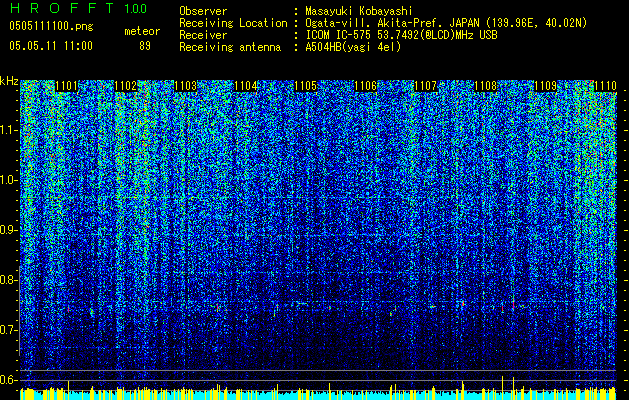Image resolution: width=629 pixels, height=400 pixels.
Task: Click the 1107 time marker
Action: [x=425, y=86]
